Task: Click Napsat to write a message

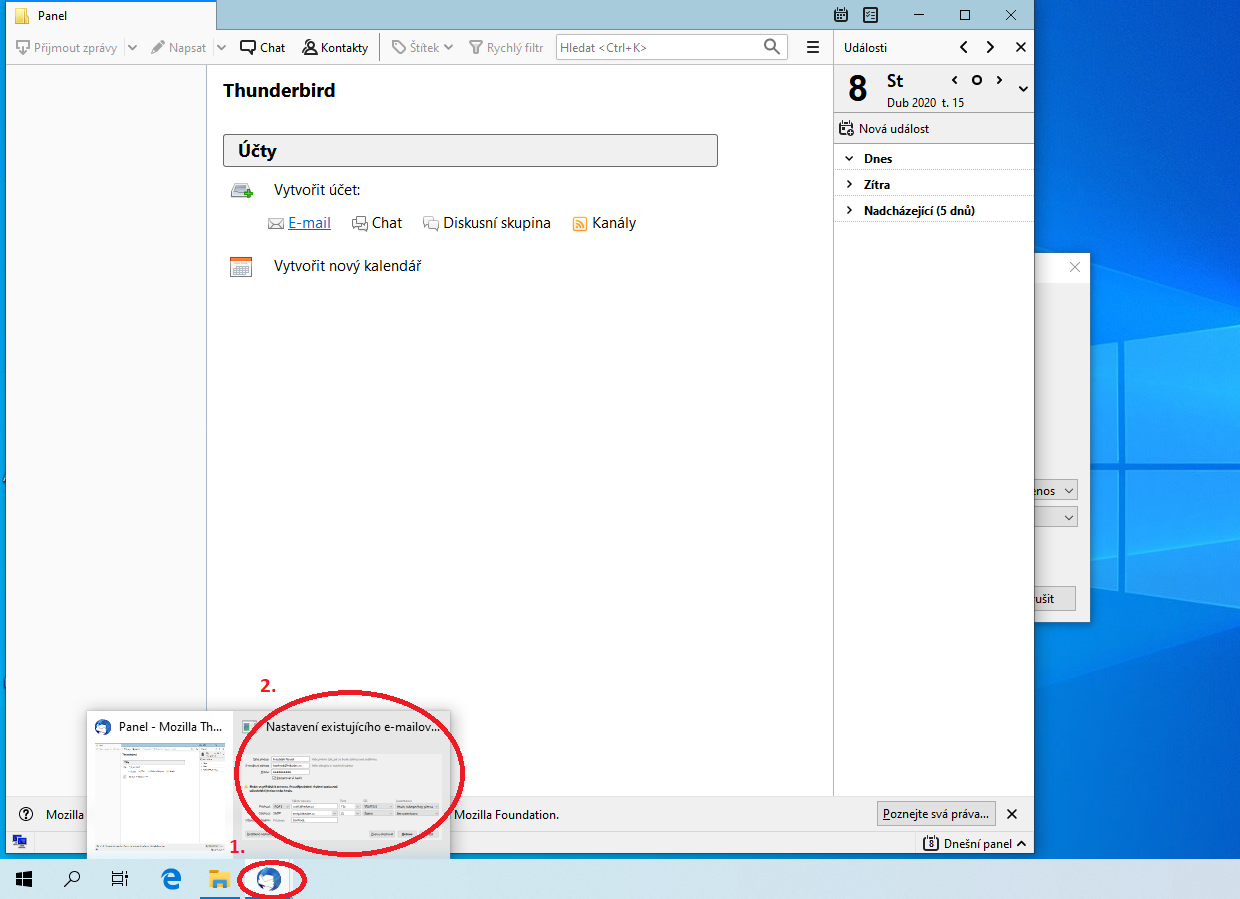Action: point(179,47)
